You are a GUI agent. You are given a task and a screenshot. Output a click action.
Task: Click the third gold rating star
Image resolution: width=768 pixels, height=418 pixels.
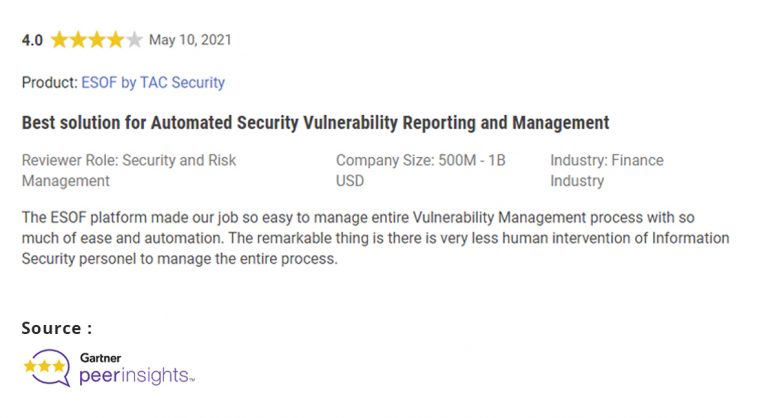pyautogui.click(x=96, y=40)
